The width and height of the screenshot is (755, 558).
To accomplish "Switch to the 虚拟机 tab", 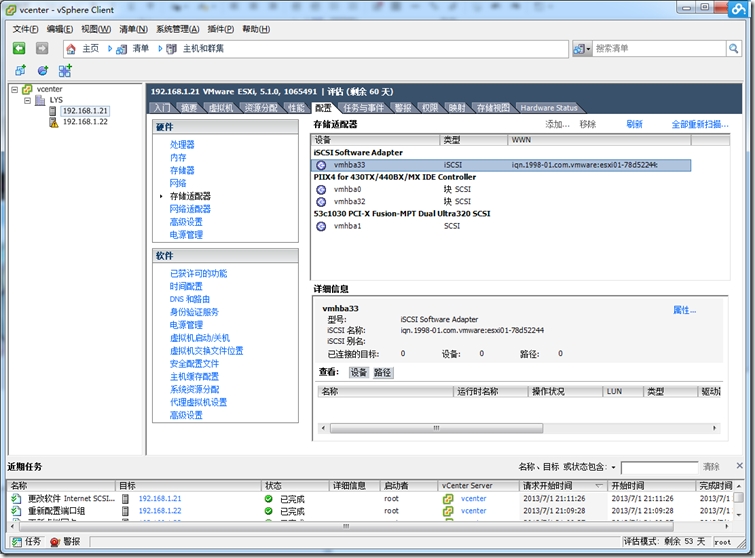I will point(221,108).
